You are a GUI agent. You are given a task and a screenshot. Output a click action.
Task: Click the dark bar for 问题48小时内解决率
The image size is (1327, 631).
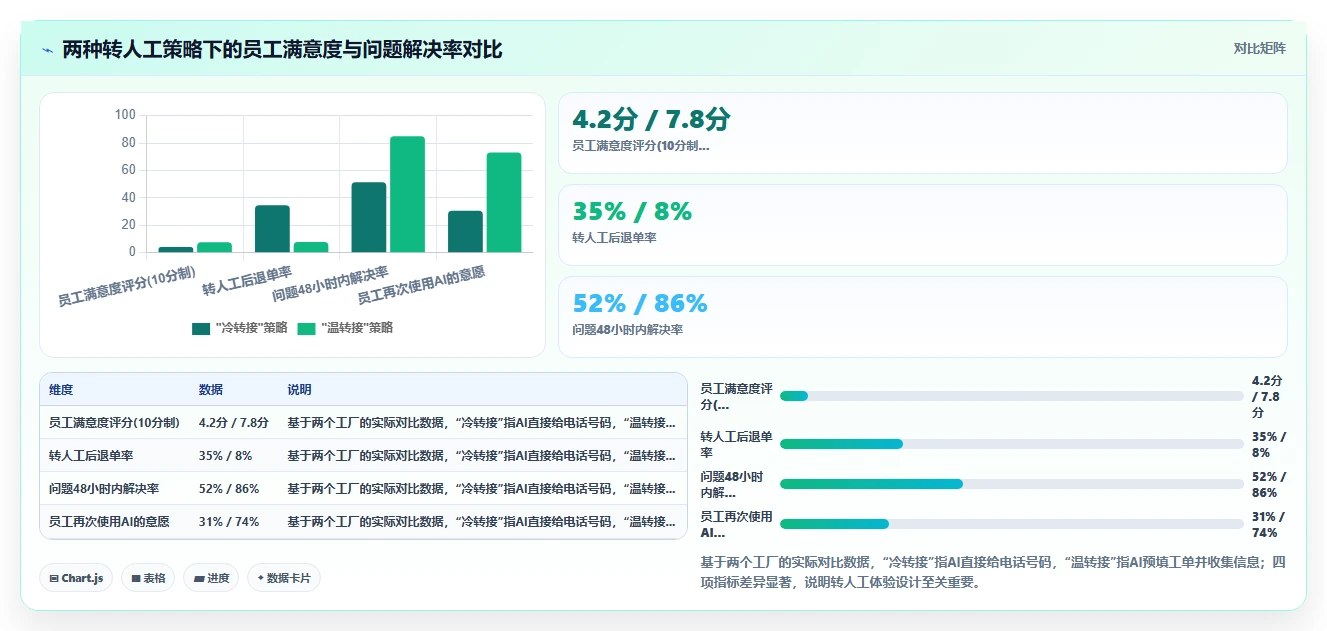[x=369, y=217]
